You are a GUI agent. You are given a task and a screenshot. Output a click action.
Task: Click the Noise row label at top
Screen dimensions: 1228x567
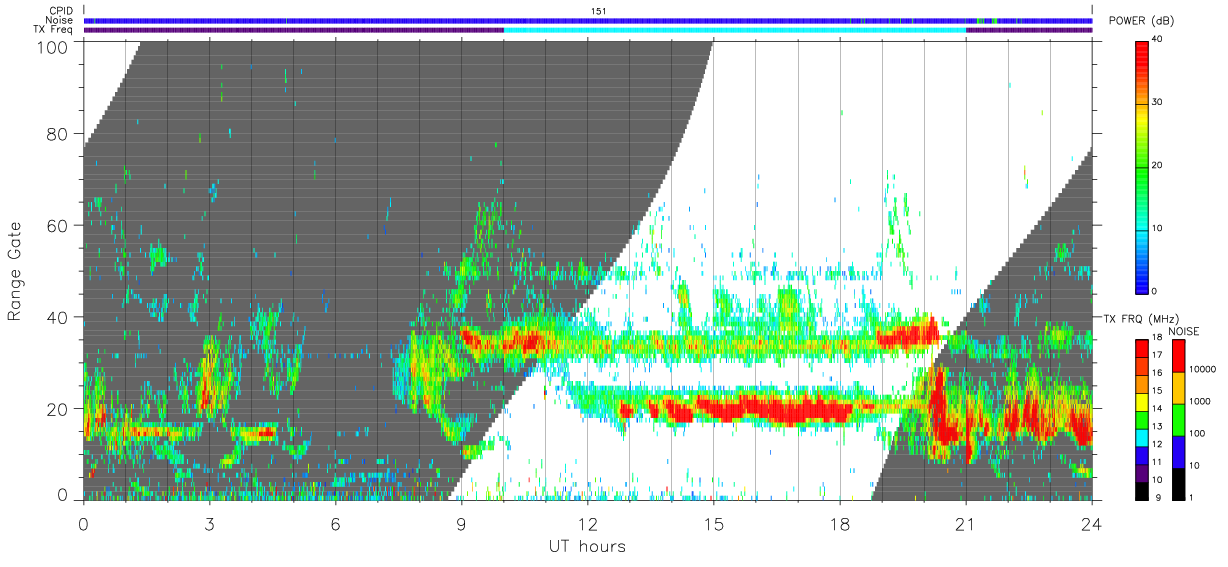[60, 20]
